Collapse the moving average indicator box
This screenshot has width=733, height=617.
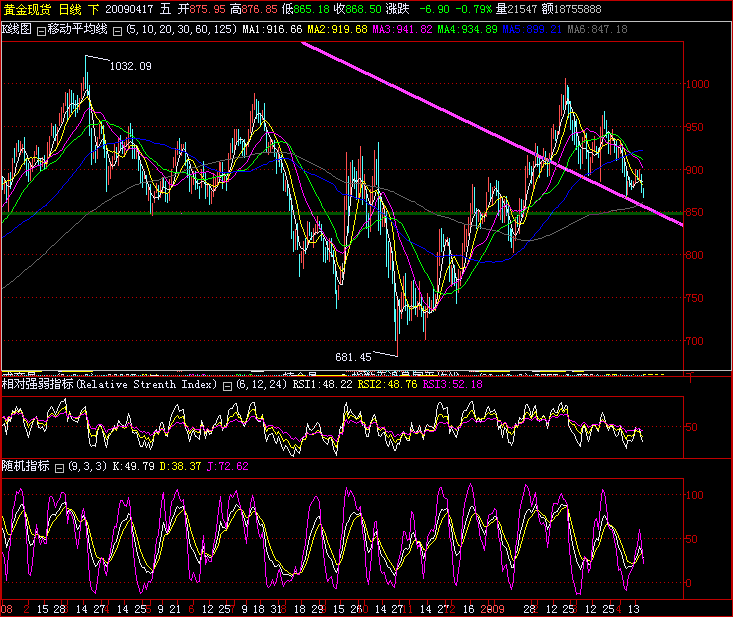(x=41, y=31)
